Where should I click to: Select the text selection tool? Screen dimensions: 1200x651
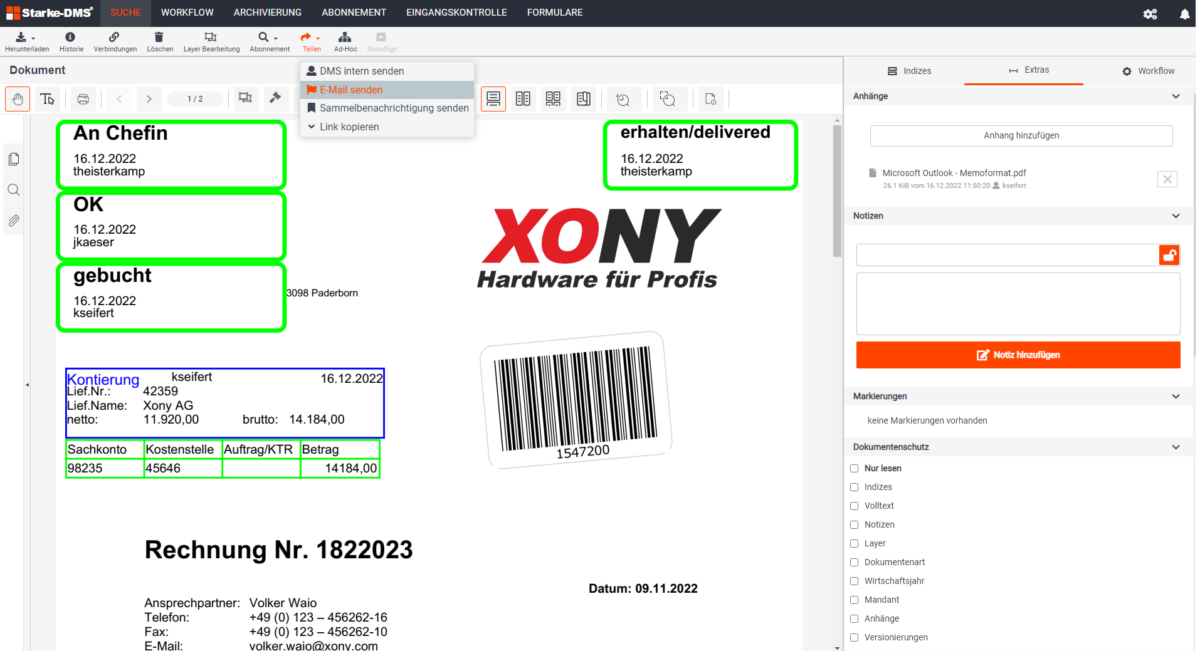47,99
